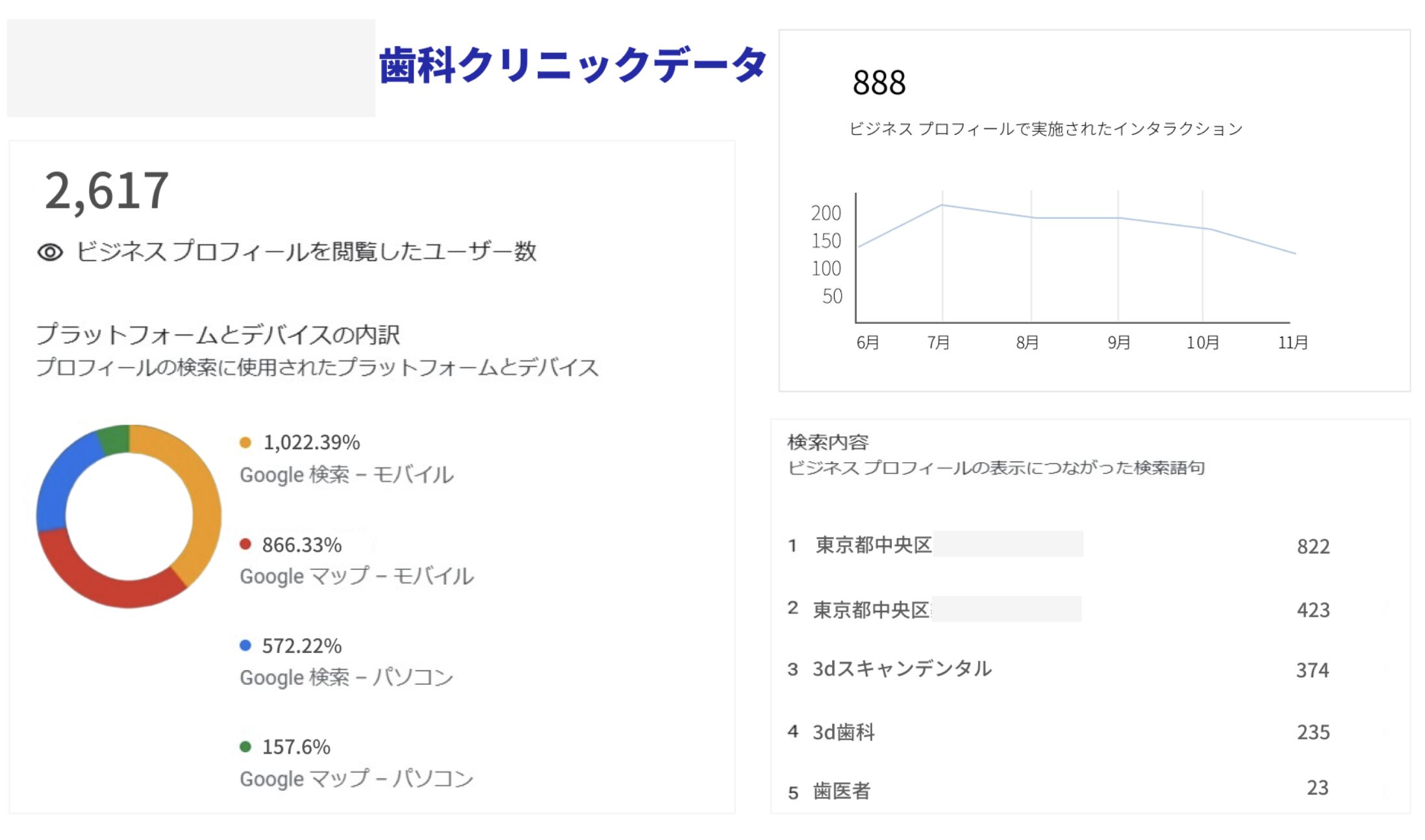1425x840 pixels.
Task: Click the 888 interactions total
Action: click(x=879, y=83)
